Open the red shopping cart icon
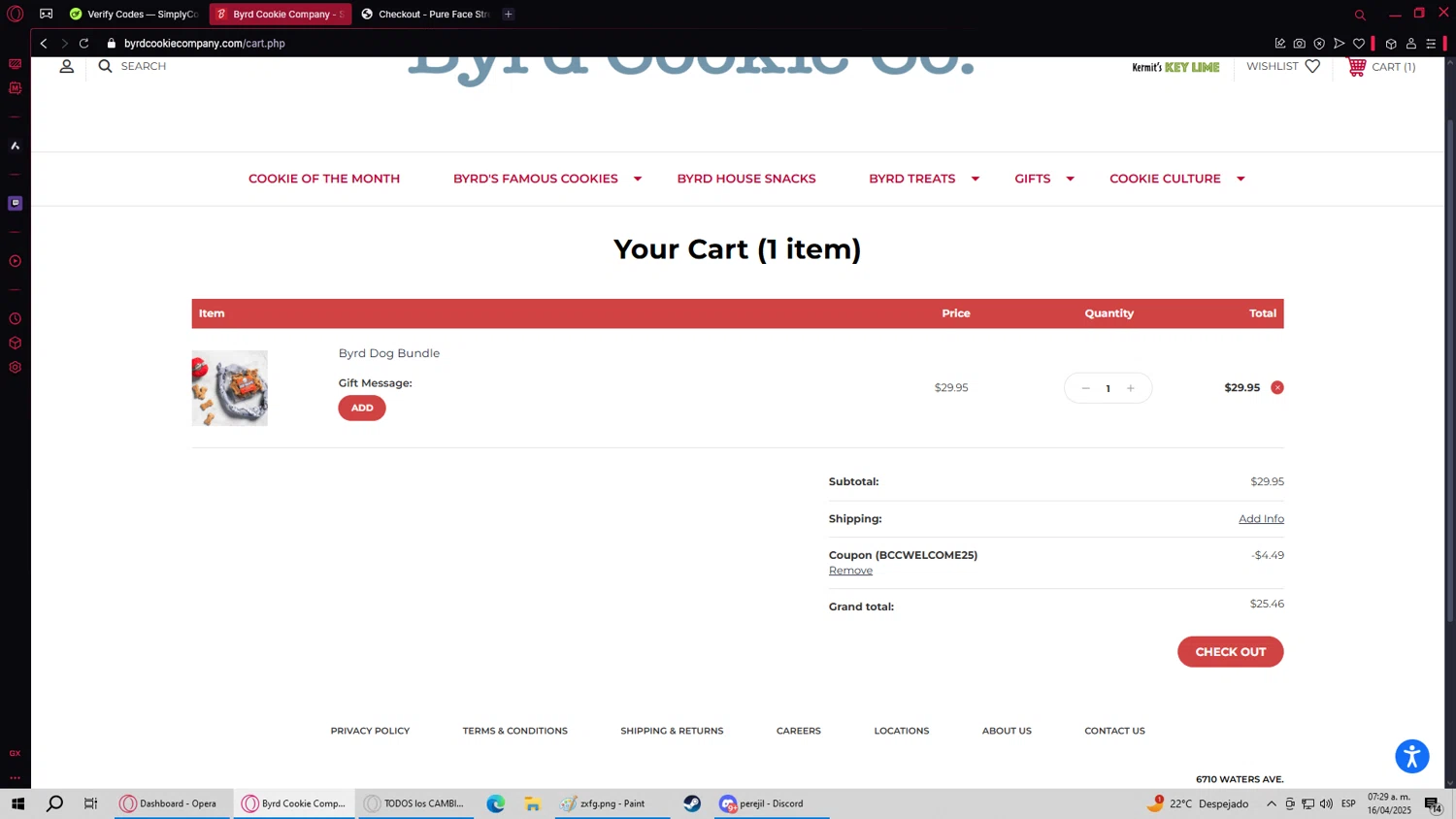Viewport: 1456px width, 819px height. pyautogui.click(x=1357, y=67)
